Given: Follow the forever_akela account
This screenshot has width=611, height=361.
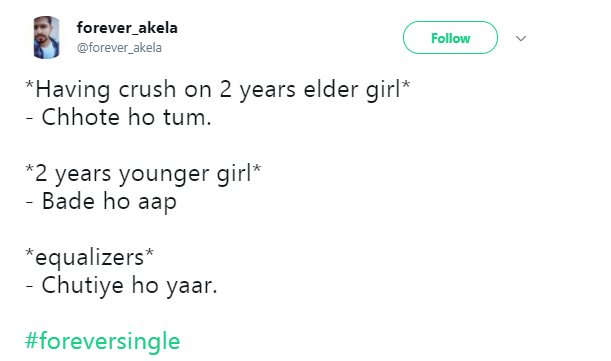Looking at the screenshot, I should [450, 38].
